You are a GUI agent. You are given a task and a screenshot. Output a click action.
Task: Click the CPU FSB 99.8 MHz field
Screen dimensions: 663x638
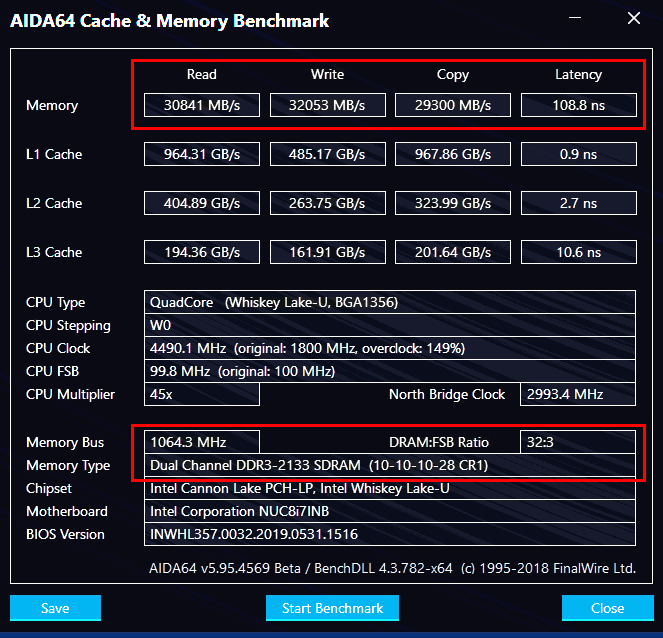390,371
